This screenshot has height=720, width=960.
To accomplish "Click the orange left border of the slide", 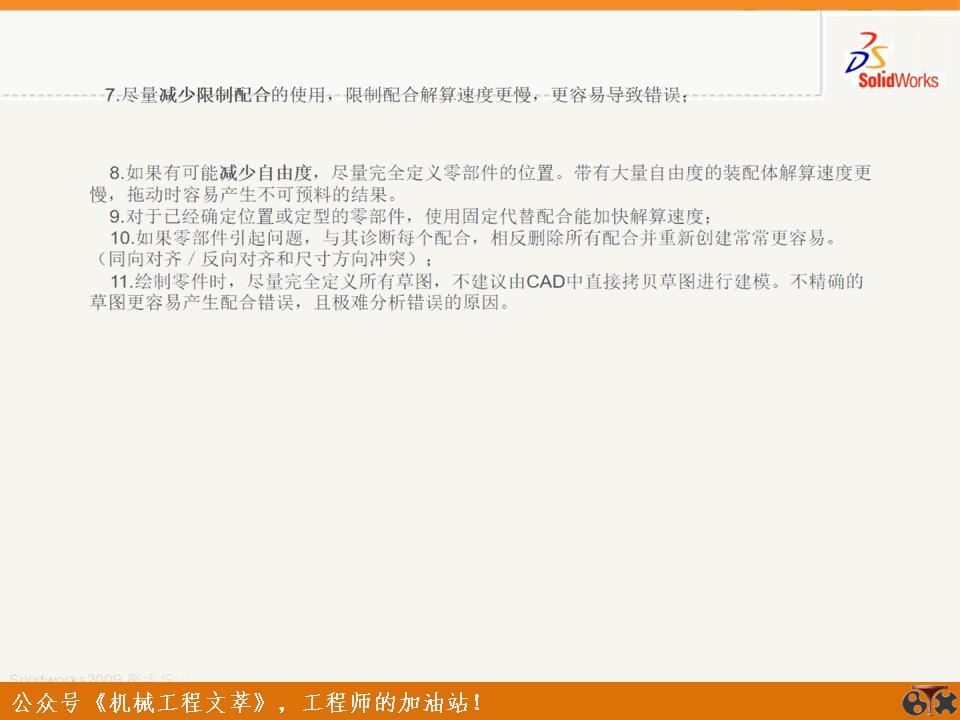I will [4, 360].
